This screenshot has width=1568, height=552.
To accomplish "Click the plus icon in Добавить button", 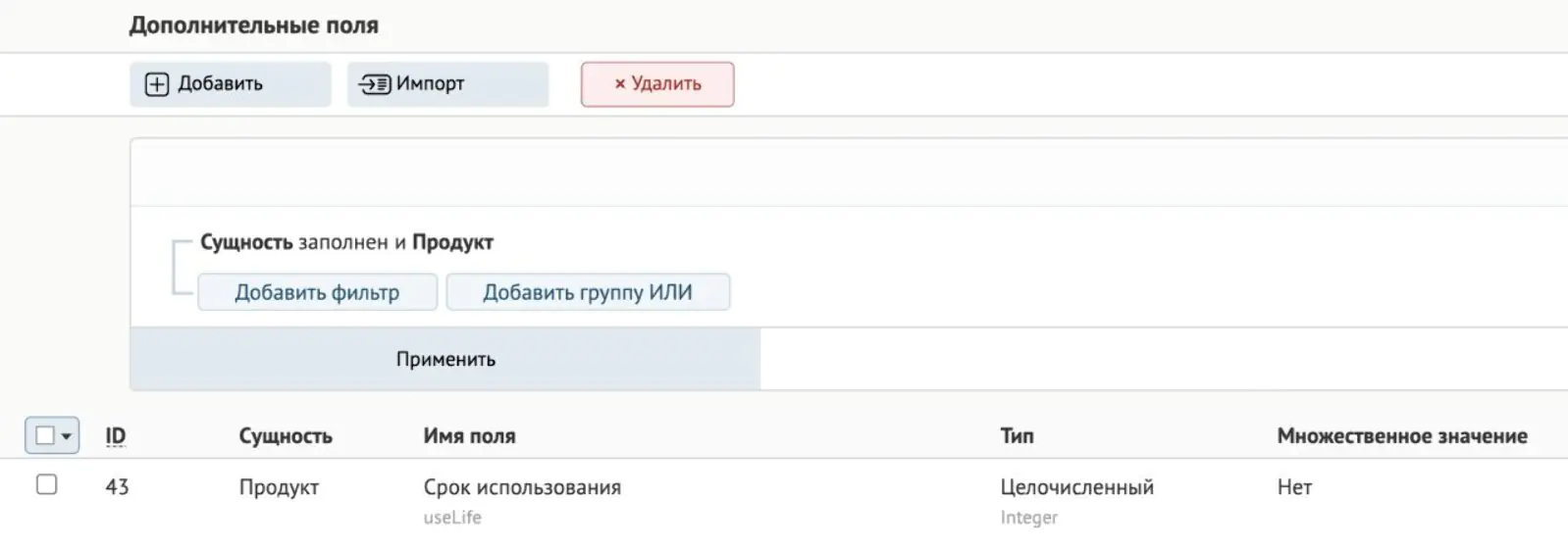I will 157,84.
